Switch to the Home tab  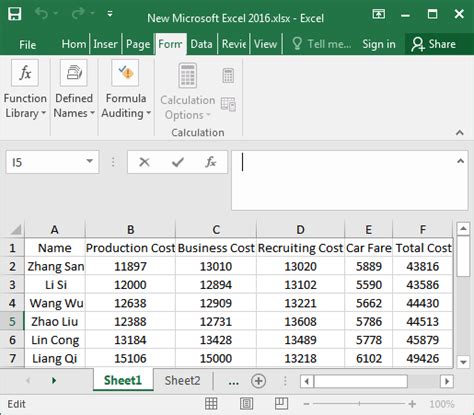pyautogui.click(x=74, y=44)
